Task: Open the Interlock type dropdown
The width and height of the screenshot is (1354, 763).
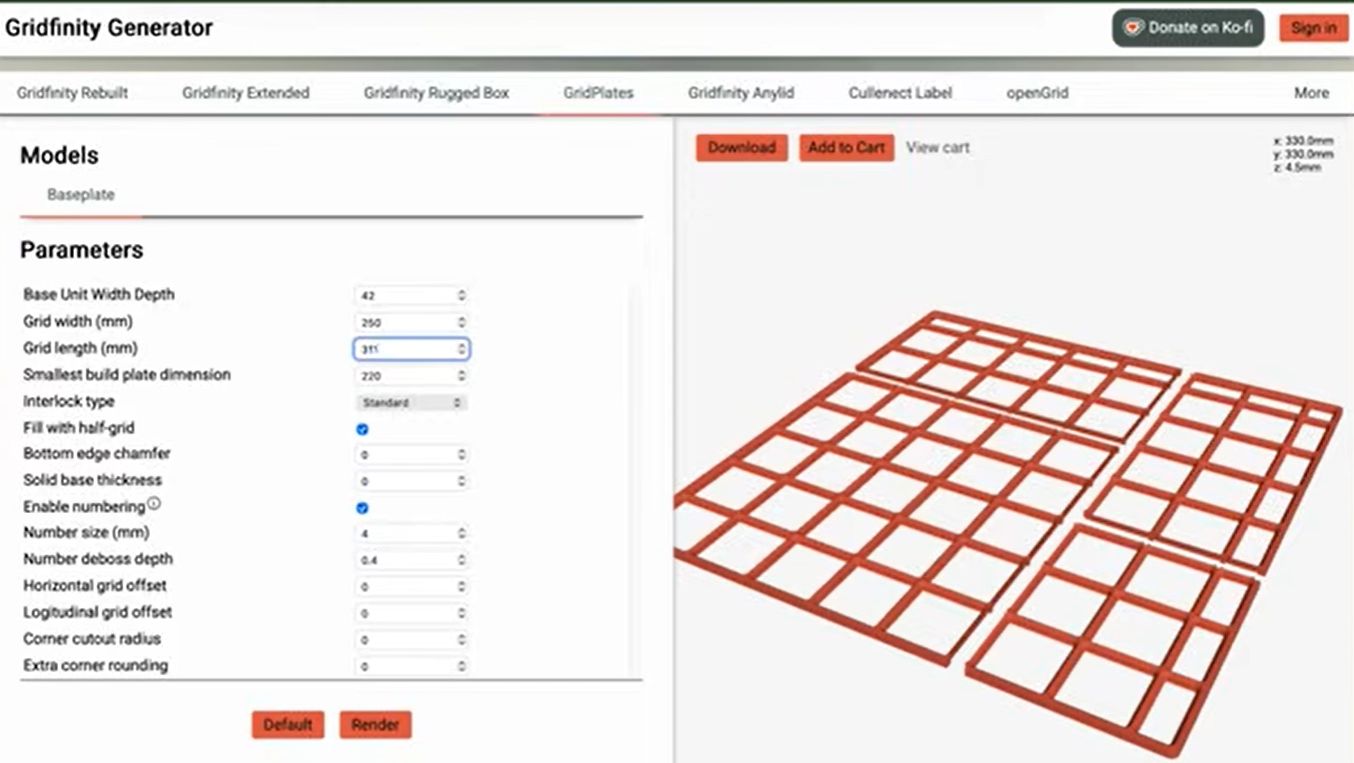Action: 411,403
